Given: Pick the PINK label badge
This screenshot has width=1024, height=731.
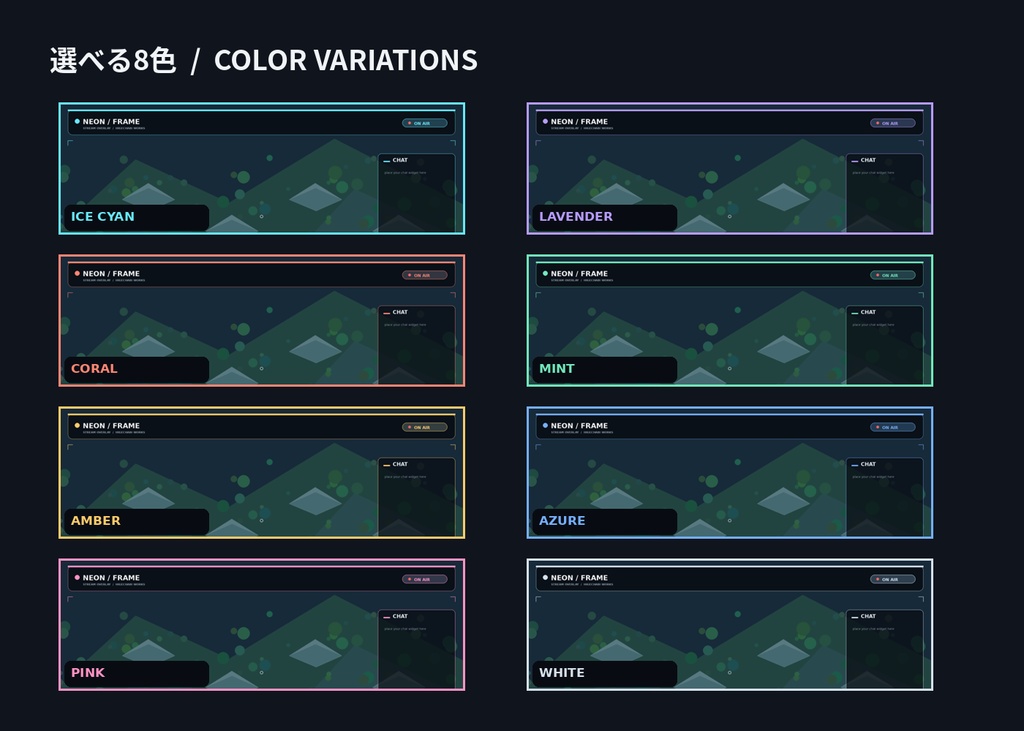Looking at the screenshot, I should [x=136, y=674].
